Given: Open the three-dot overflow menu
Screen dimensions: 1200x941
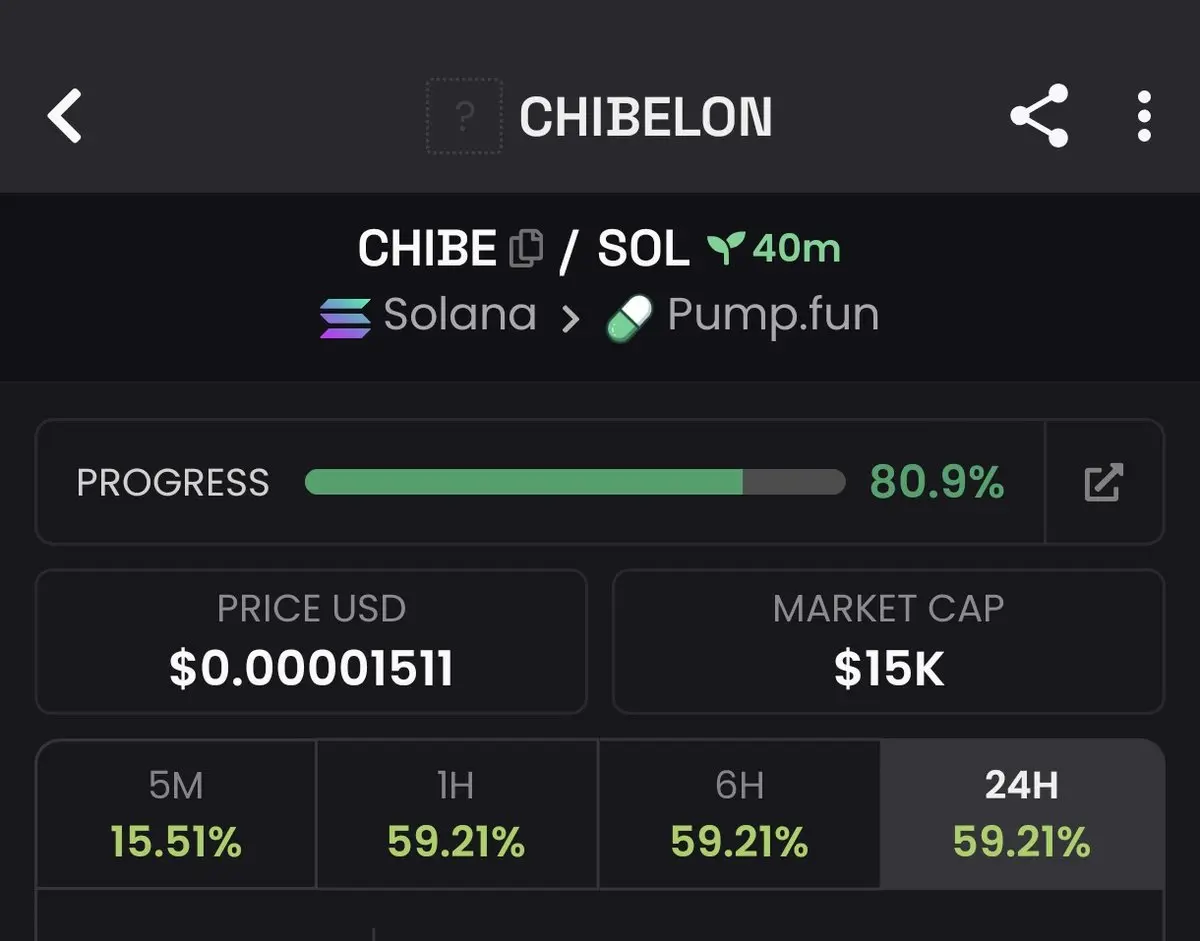Looking at the screenshot, I should [x=1145, y=116].
